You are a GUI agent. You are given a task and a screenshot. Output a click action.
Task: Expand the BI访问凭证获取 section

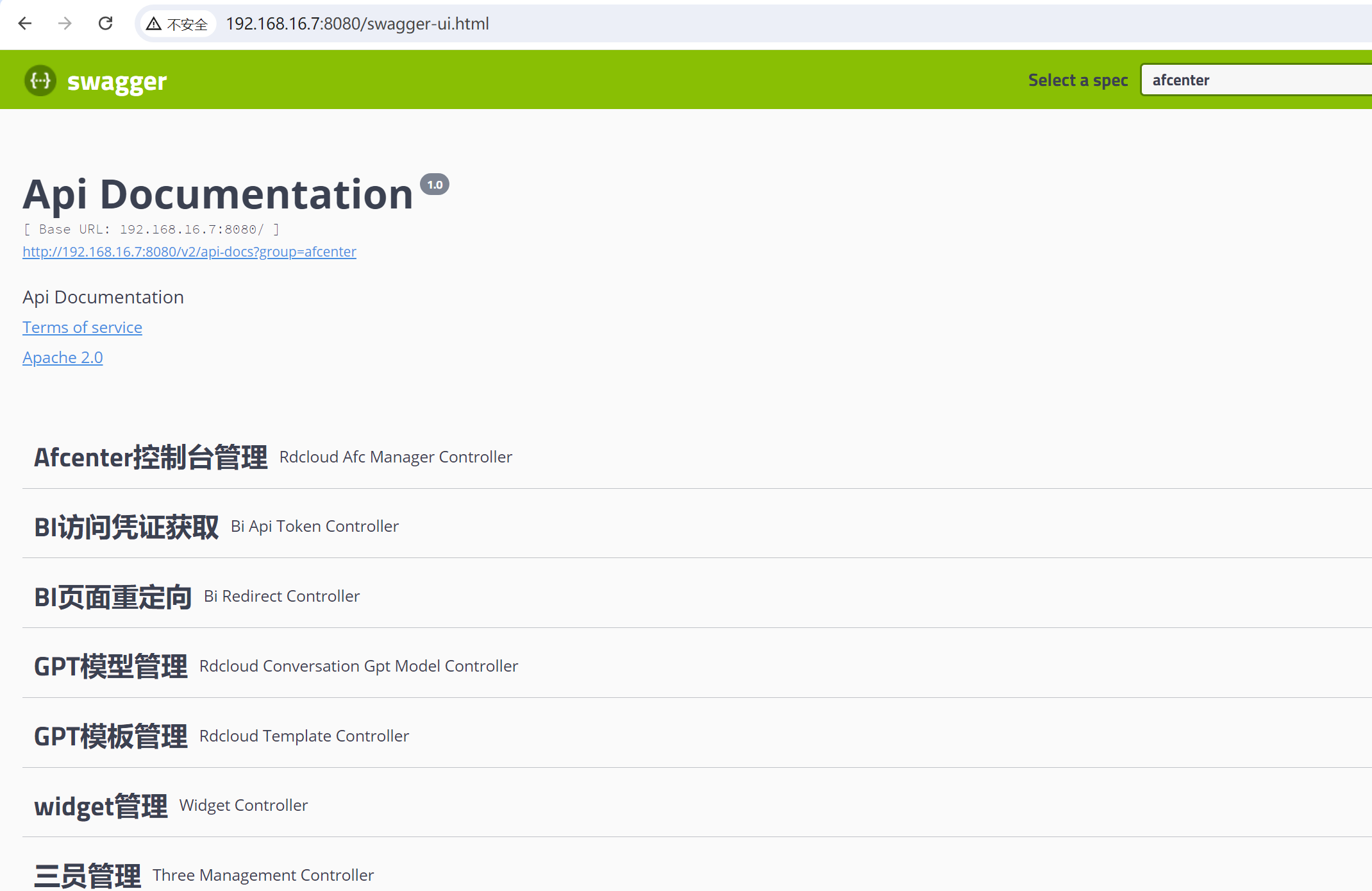point(126,527)
